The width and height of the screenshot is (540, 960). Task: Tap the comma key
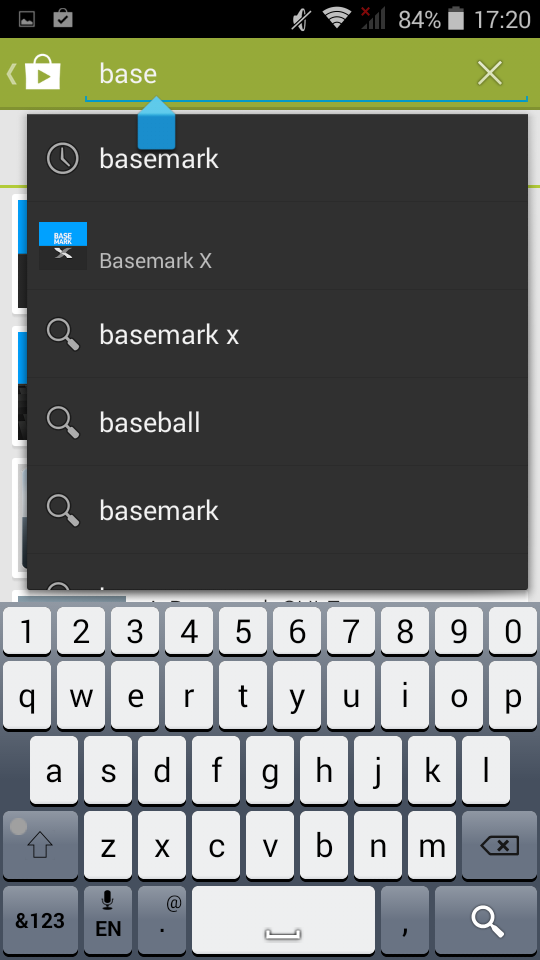[x=405, y=920]
